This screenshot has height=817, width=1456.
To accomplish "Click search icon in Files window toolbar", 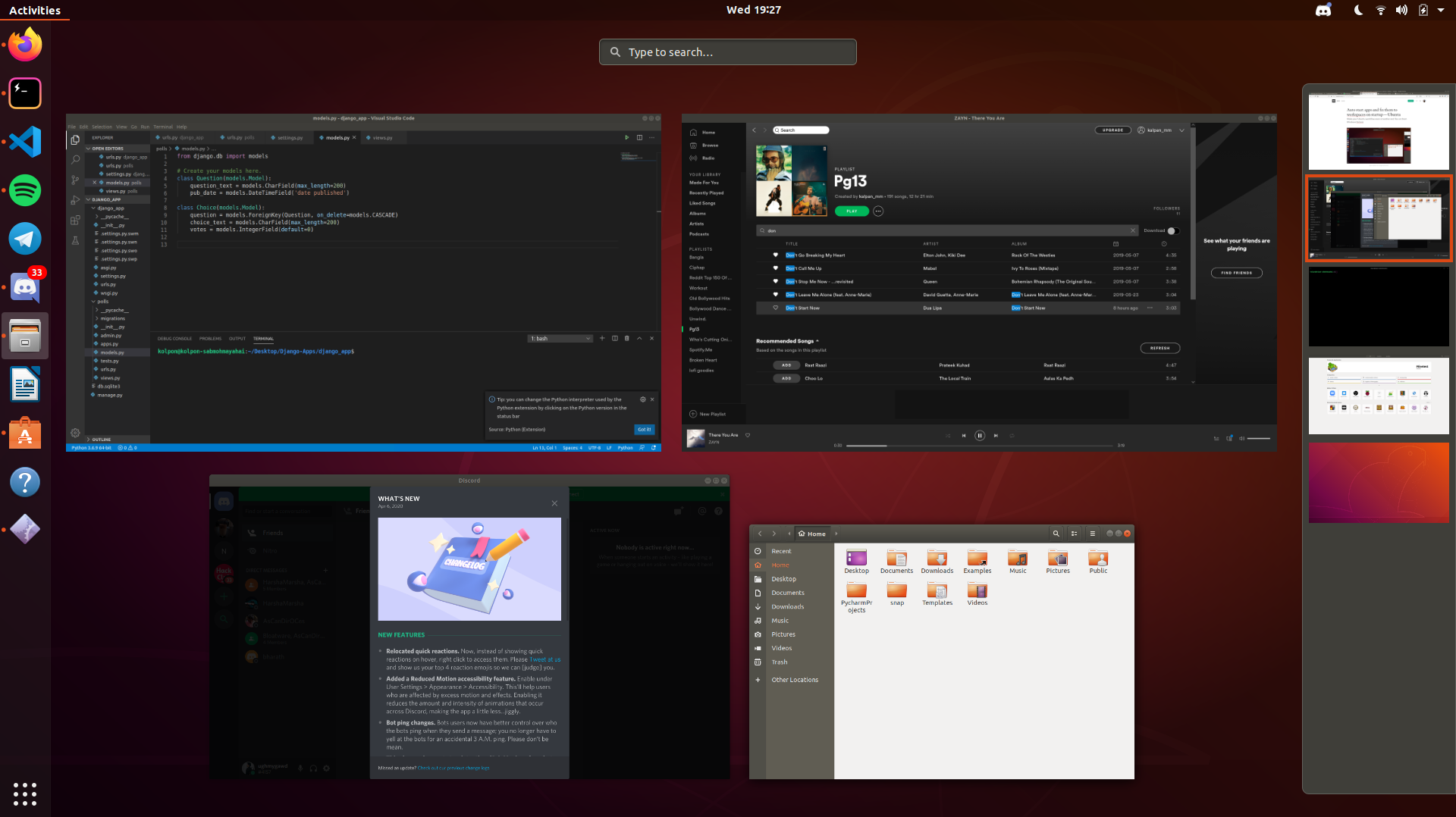I will click(1056, 534).
